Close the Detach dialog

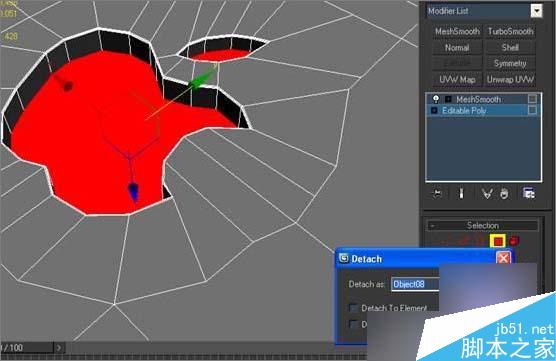click(503, 258)
